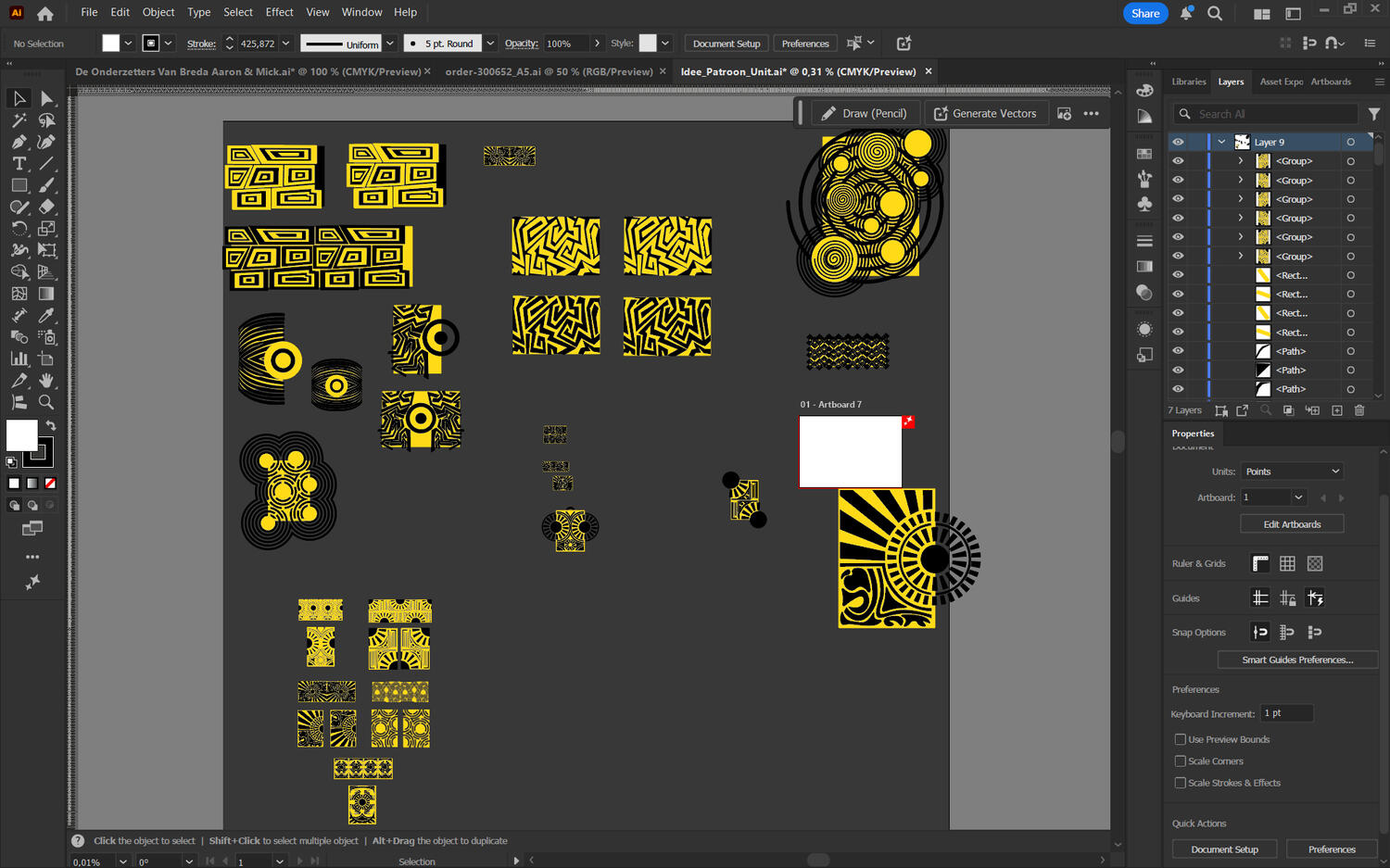
Task: Select the Direct Selection tool
Action: (47, 98)
